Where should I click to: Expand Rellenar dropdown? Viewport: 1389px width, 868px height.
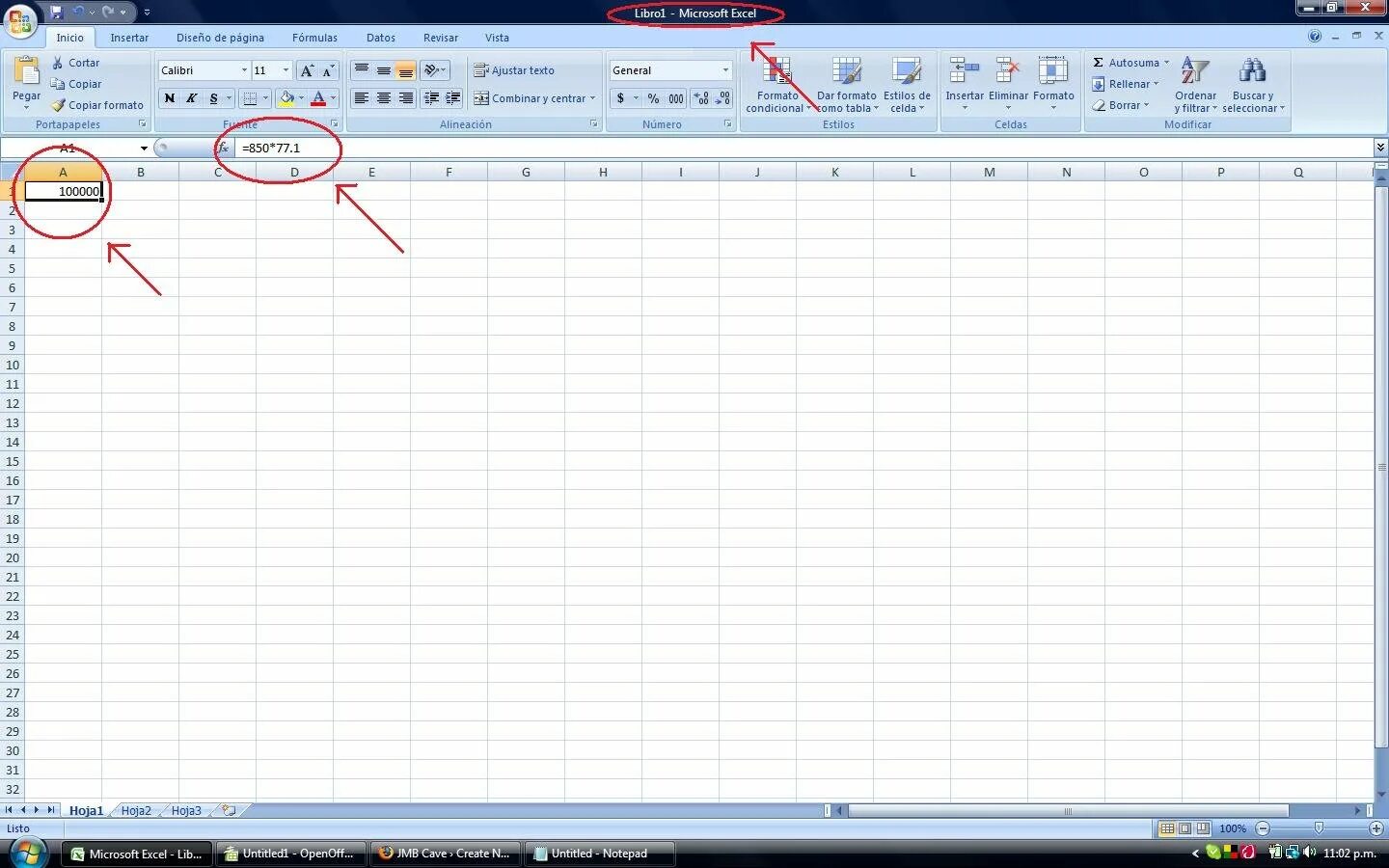1156,84
